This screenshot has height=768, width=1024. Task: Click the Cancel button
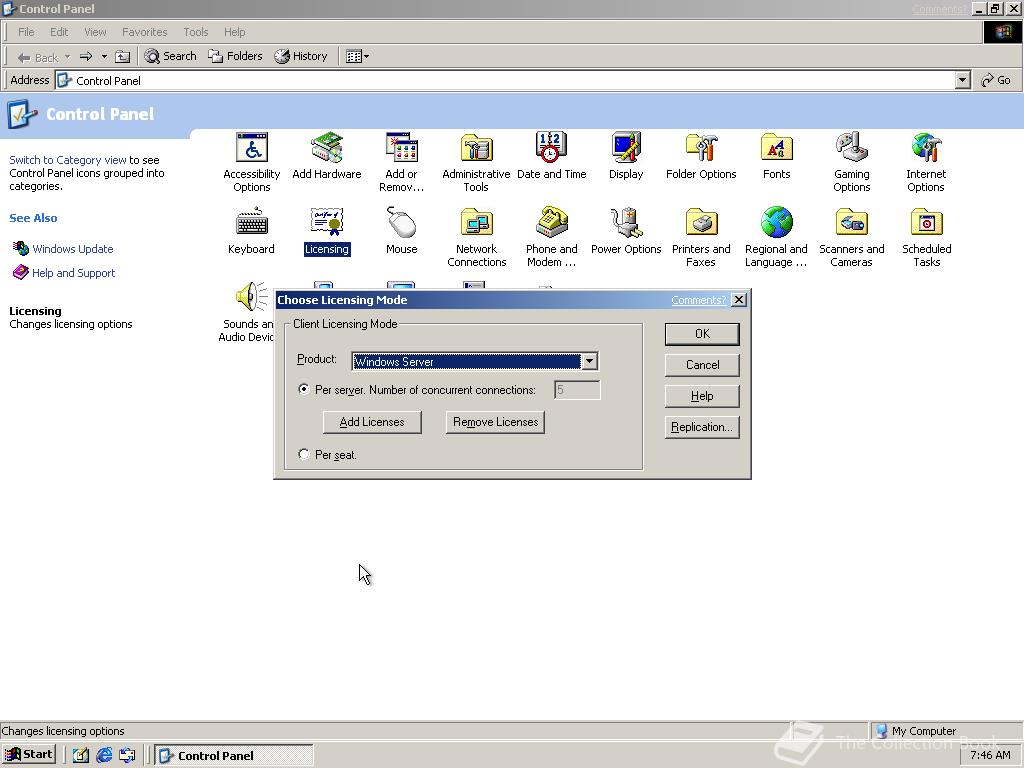click(702, 365)
